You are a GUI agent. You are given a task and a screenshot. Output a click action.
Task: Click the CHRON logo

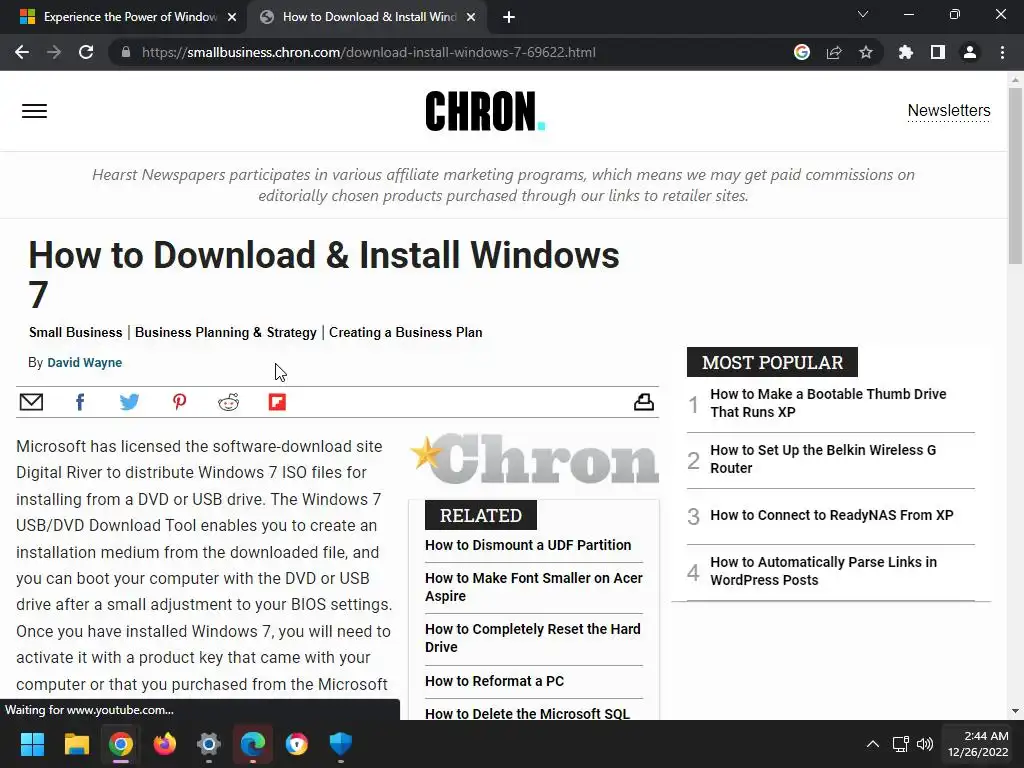pos(485,110)
